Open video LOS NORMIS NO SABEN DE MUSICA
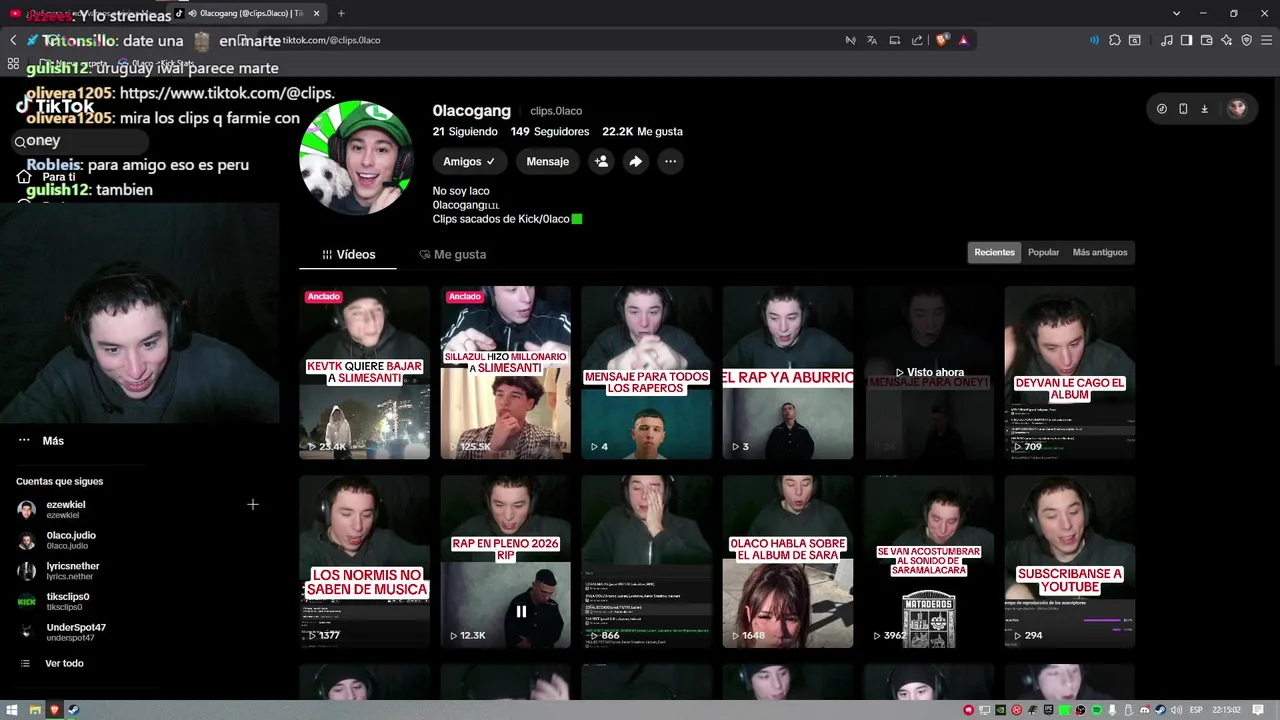 click(x=364, y=561)
